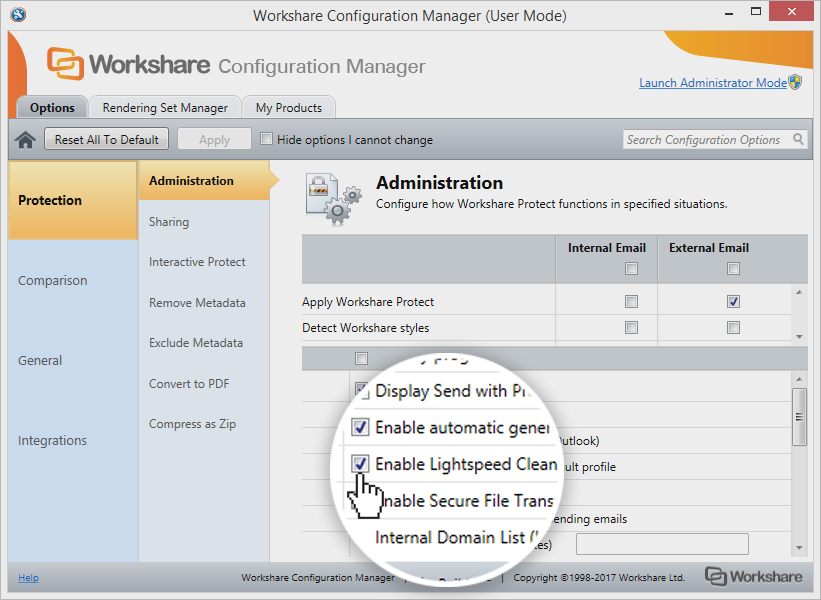821x600 pixels.
Task: Uncheck Apply Workshare Protect for External Email
Action: point(733,302)
